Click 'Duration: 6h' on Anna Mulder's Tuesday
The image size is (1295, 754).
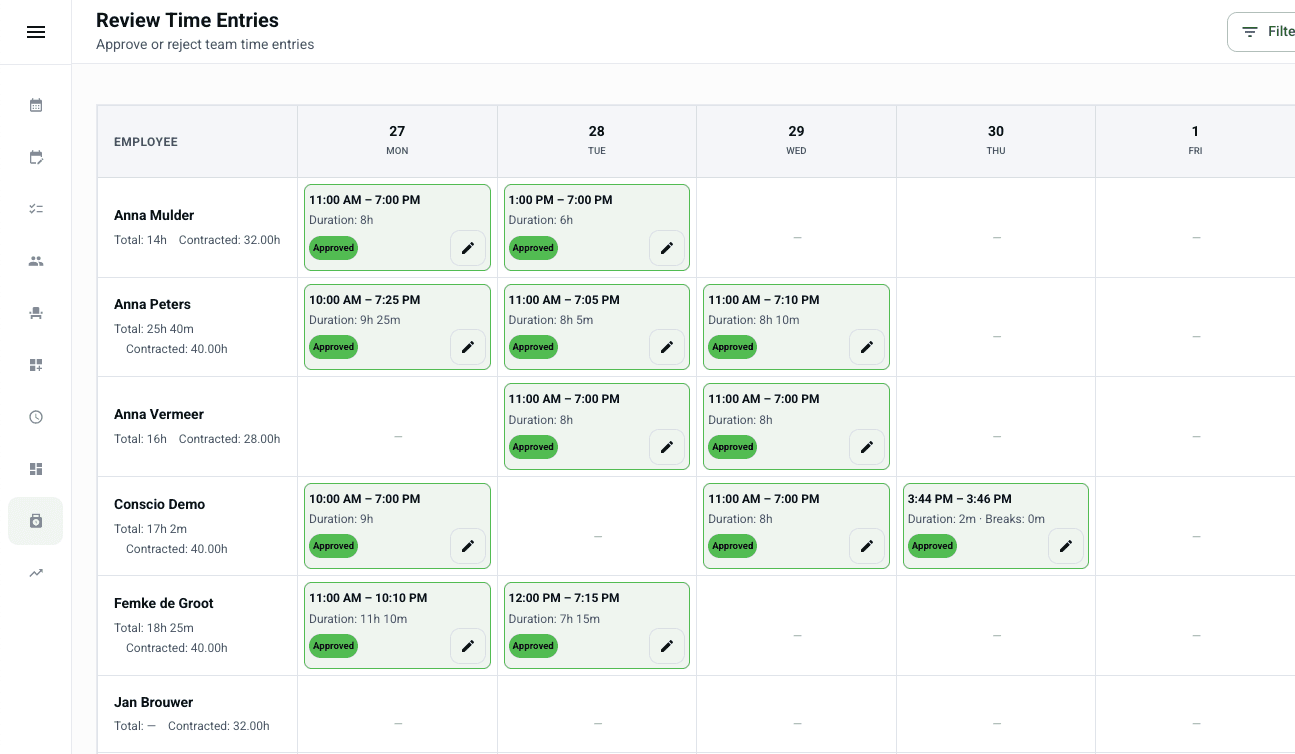[x=541, y=220]
